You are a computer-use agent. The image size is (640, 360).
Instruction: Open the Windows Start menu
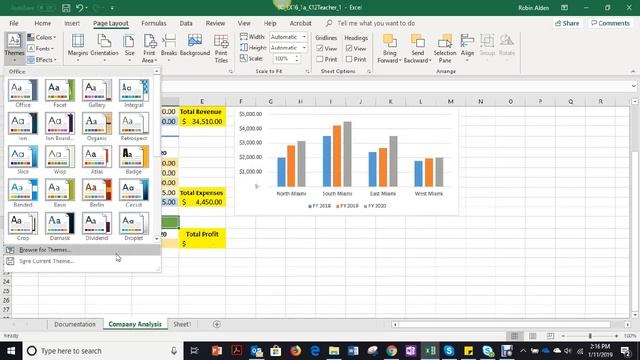[11, 351]
